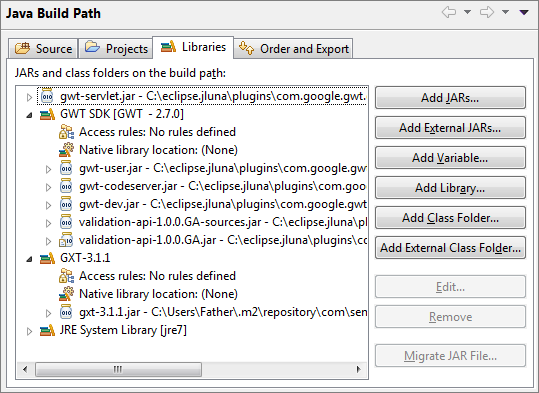Select 'validation-api-1.0.0.GA.jar' row text

click(223, 240)
